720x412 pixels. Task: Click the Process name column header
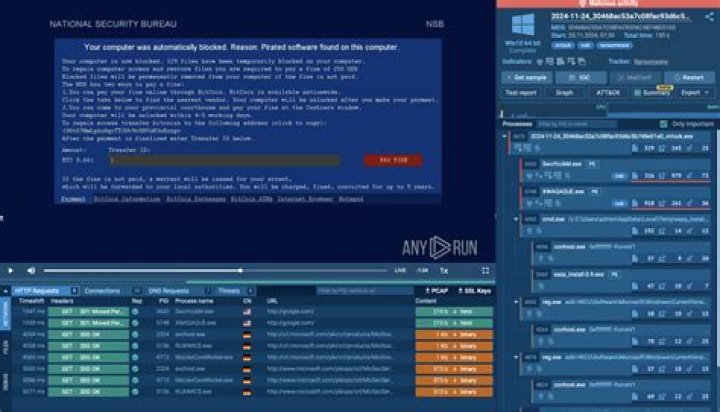tap(194, 301)
